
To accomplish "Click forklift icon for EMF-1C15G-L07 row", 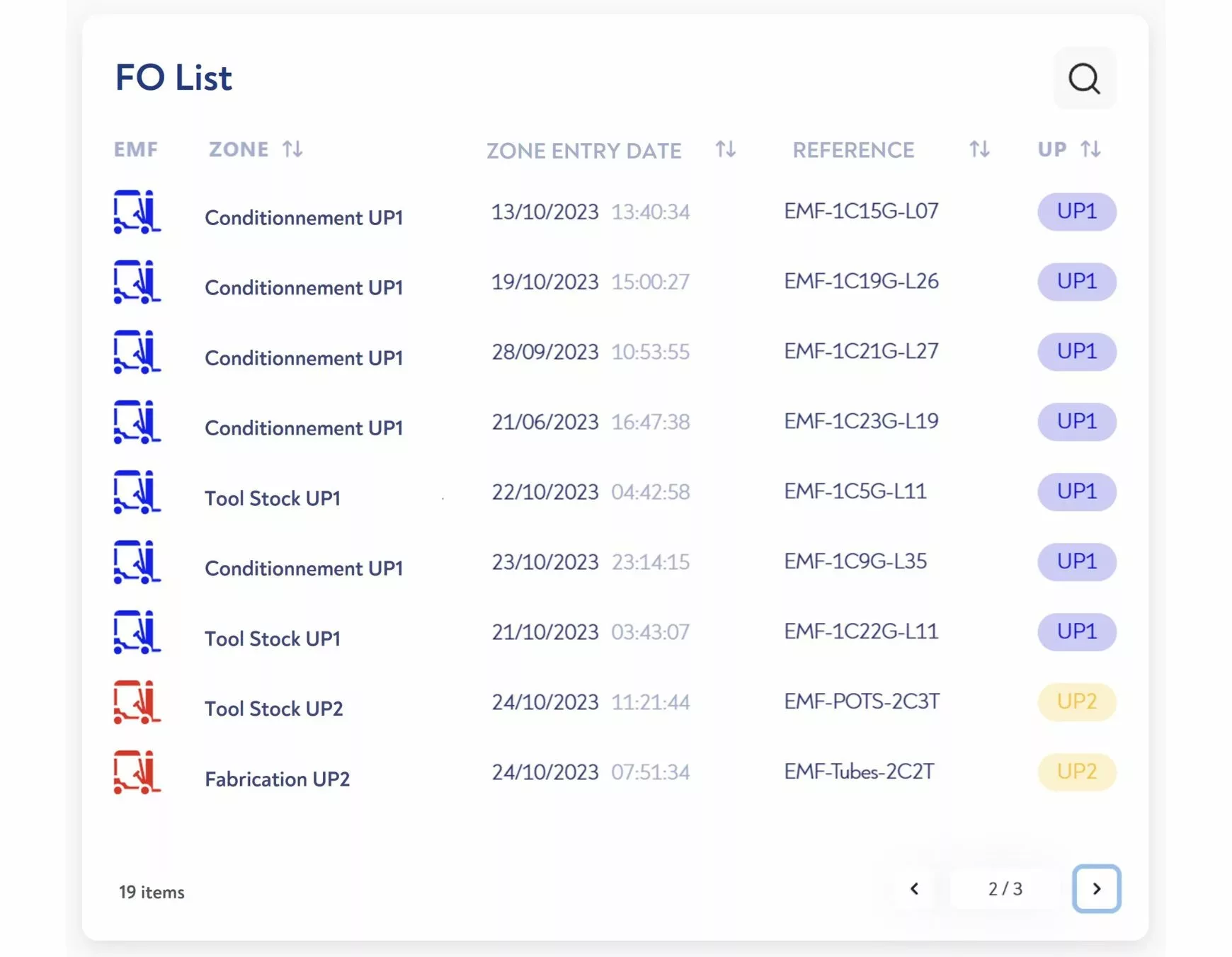I will pos(137,212).
